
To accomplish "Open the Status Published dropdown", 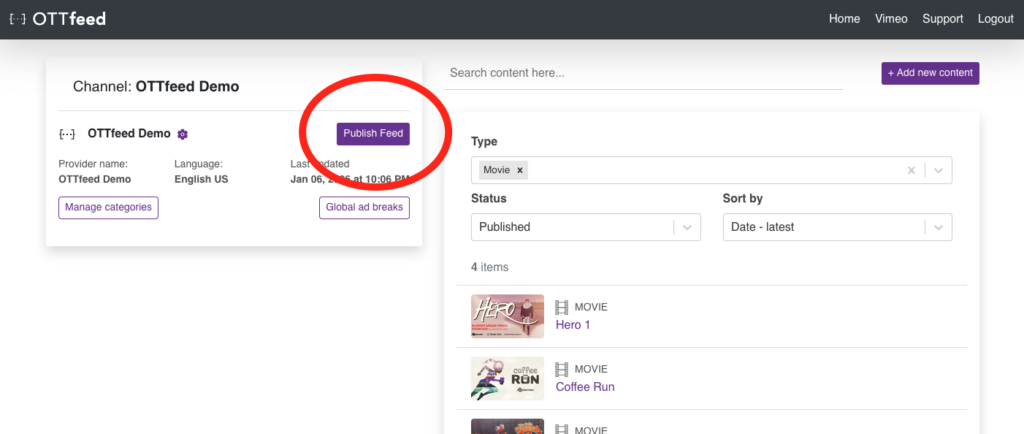I will pos(586,227).
